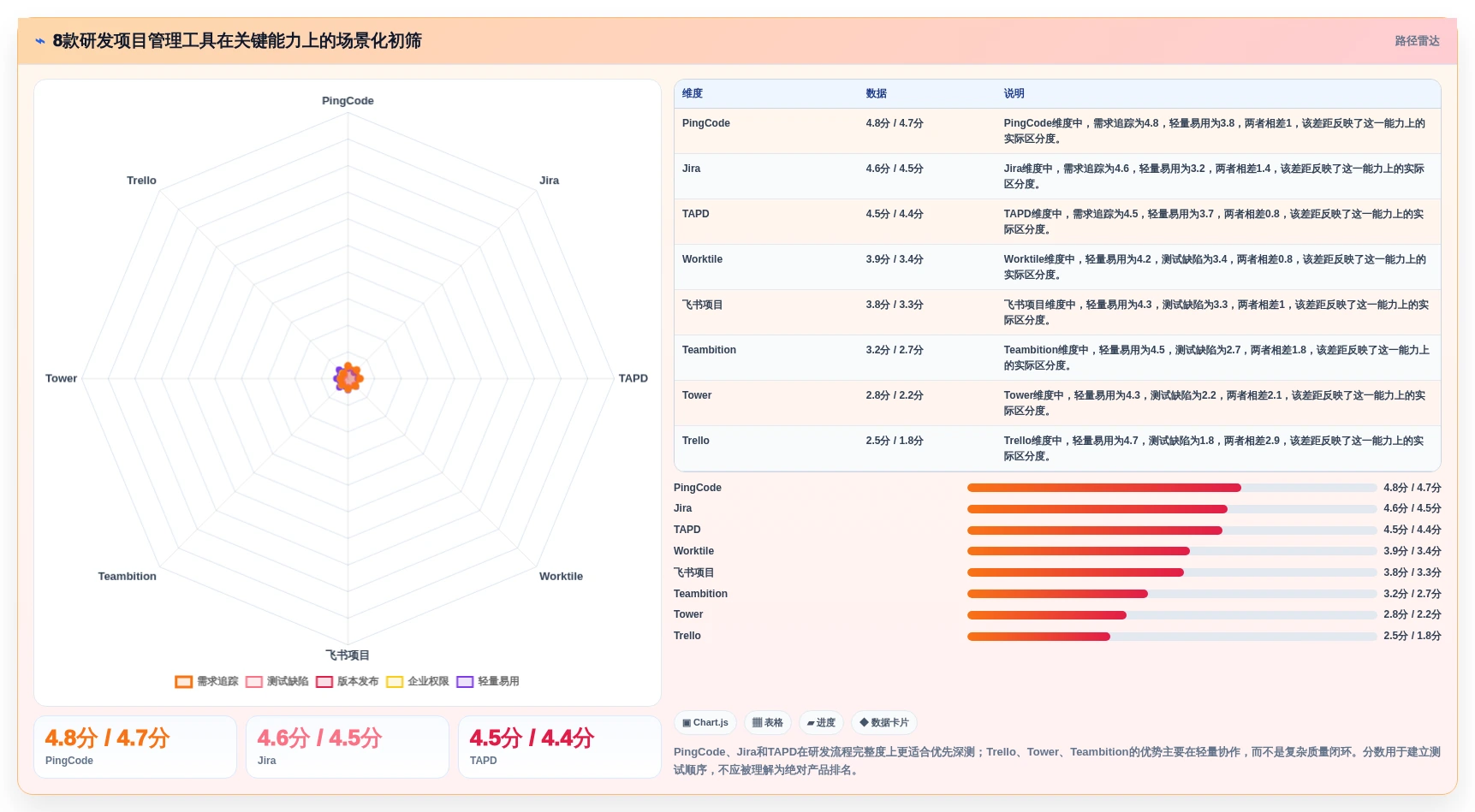The width and height of the screenshot is (1475, 812).
Task: Select the 进度 chip
Action: tap(821, 723)
